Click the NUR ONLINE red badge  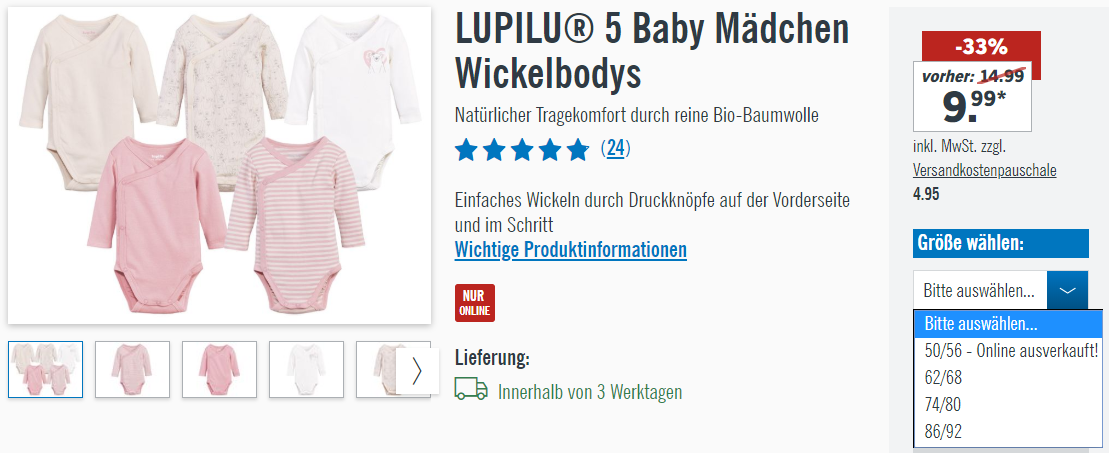(x=475, y=303)
